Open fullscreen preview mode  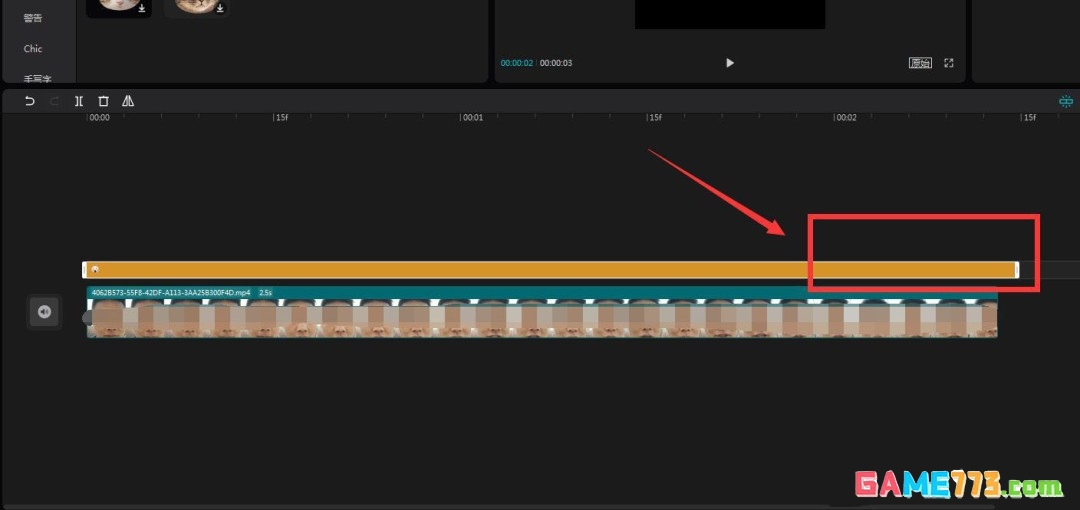coord(949,63)
